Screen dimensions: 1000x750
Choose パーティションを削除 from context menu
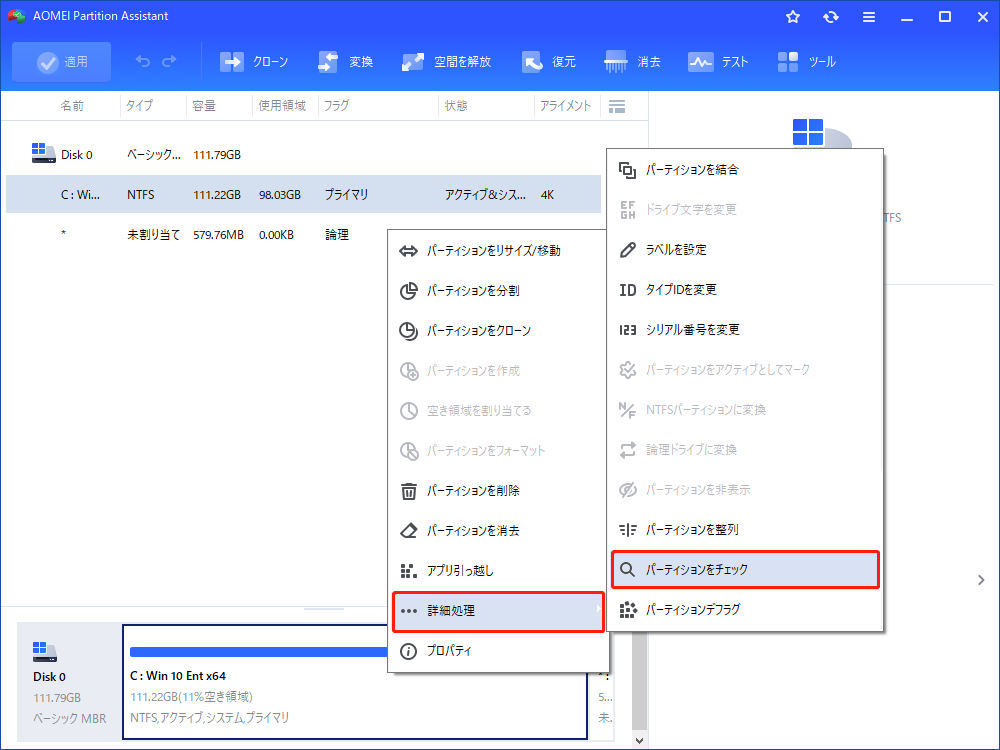coord(498,490)
